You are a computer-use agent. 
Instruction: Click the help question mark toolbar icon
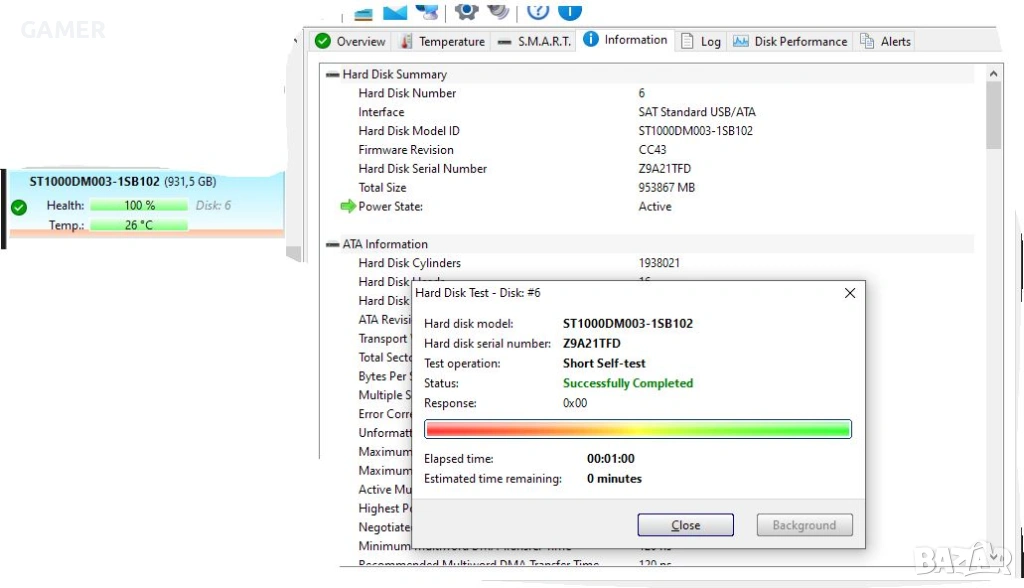538,10
